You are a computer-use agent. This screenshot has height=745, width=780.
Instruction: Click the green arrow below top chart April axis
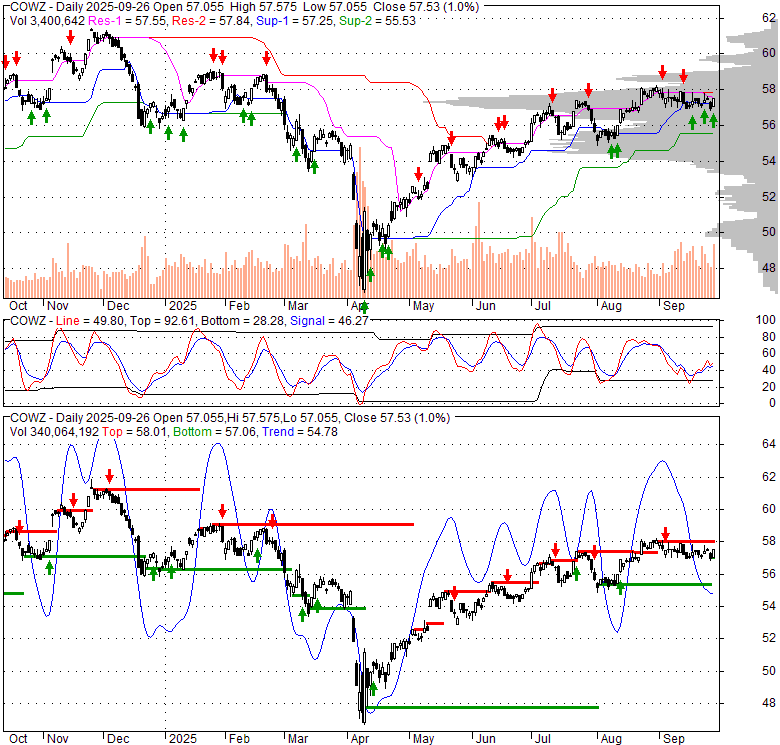click(x=365, y=306)
